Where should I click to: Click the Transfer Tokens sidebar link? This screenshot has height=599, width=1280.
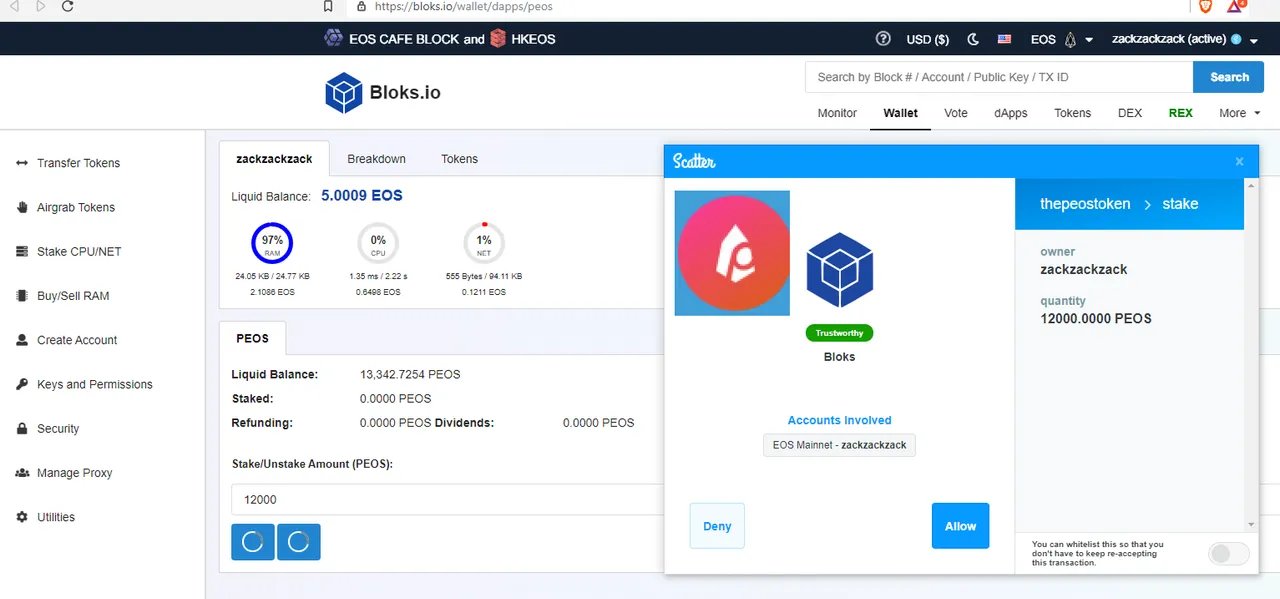pos(78,163)
